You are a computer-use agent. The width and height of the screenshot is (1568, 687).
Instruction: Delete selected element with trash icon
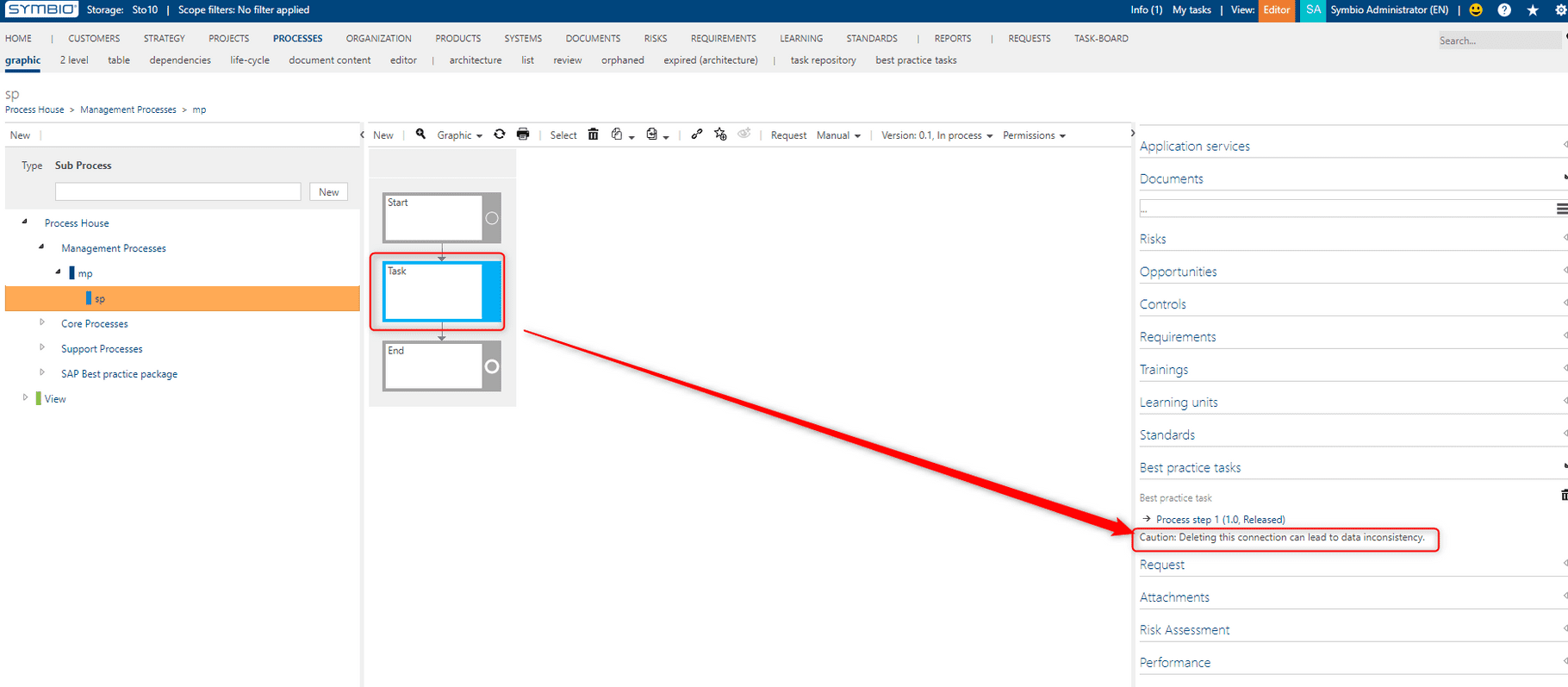(593, 134)
